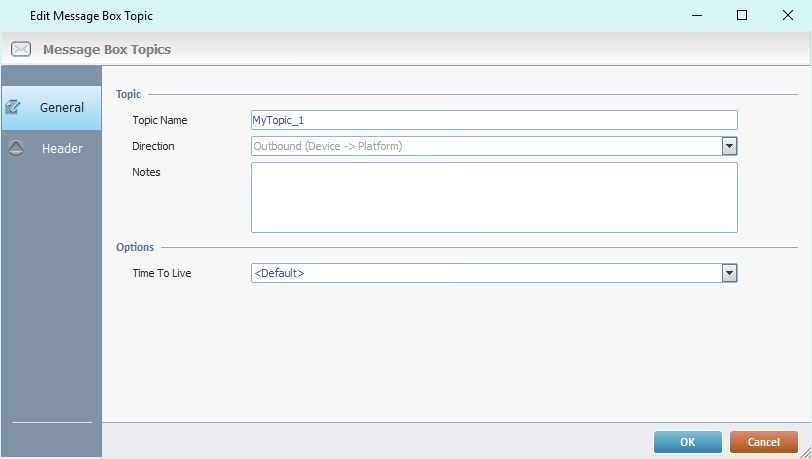The image size is (812, 459).
Task: Minimize the Edit Message Box Topic window
Action: click(x=696, y=16)
